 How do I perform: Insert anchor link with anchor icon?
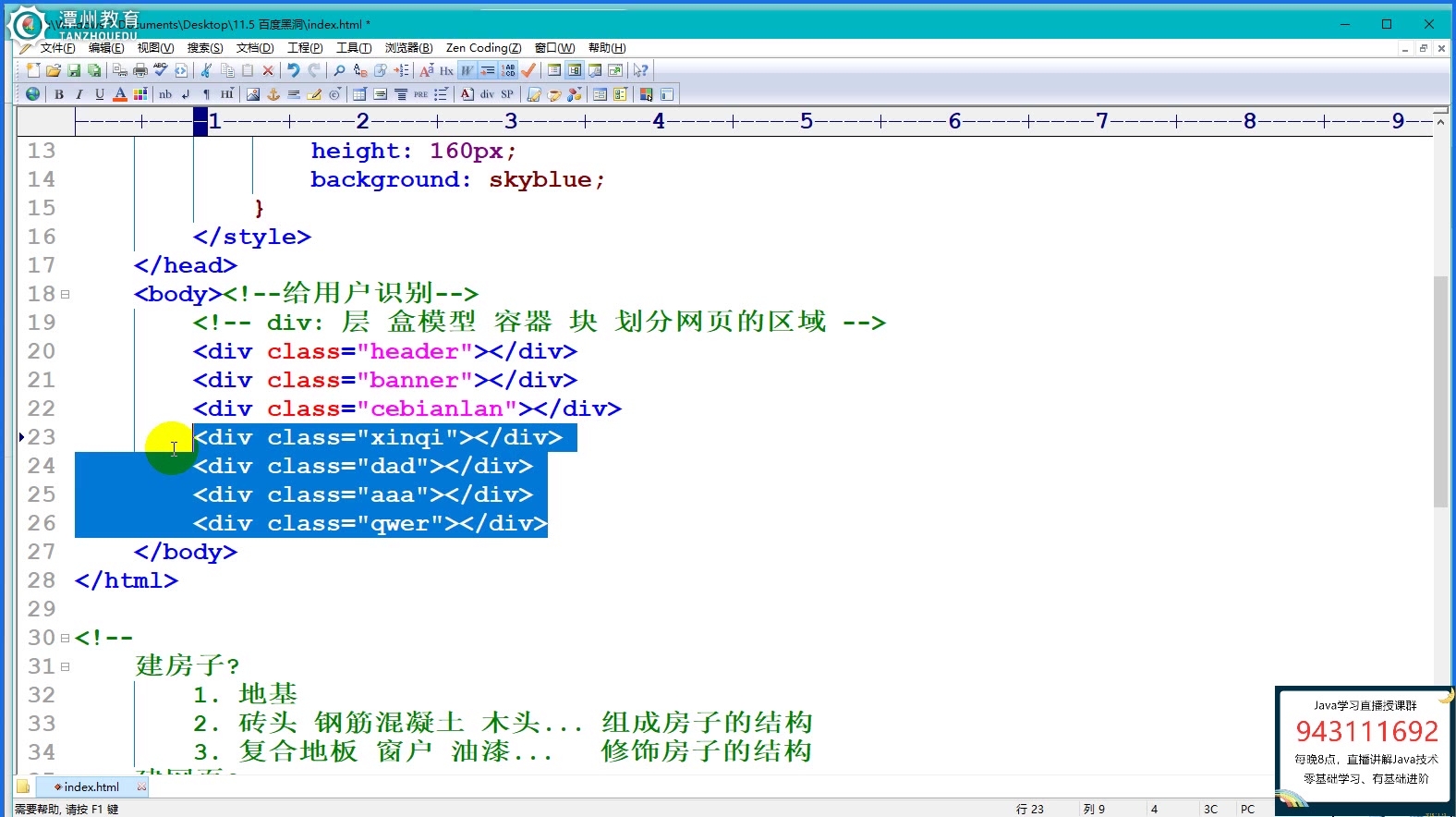pos(273,94)
